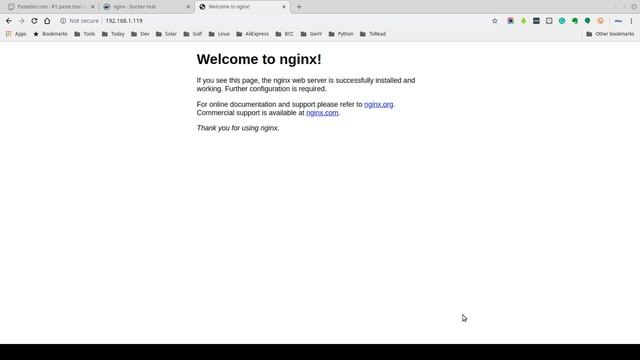Open the Apps shortcut grid
640x360 pixels.
point(16,34)
